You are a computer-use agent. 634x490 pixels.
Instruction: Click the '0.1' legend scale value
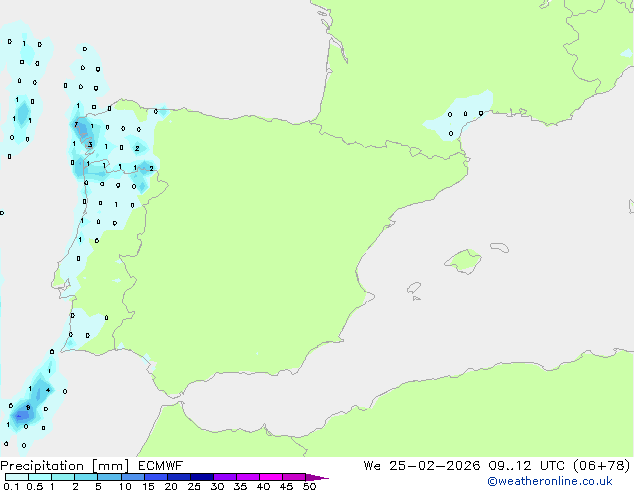[11, 486]
